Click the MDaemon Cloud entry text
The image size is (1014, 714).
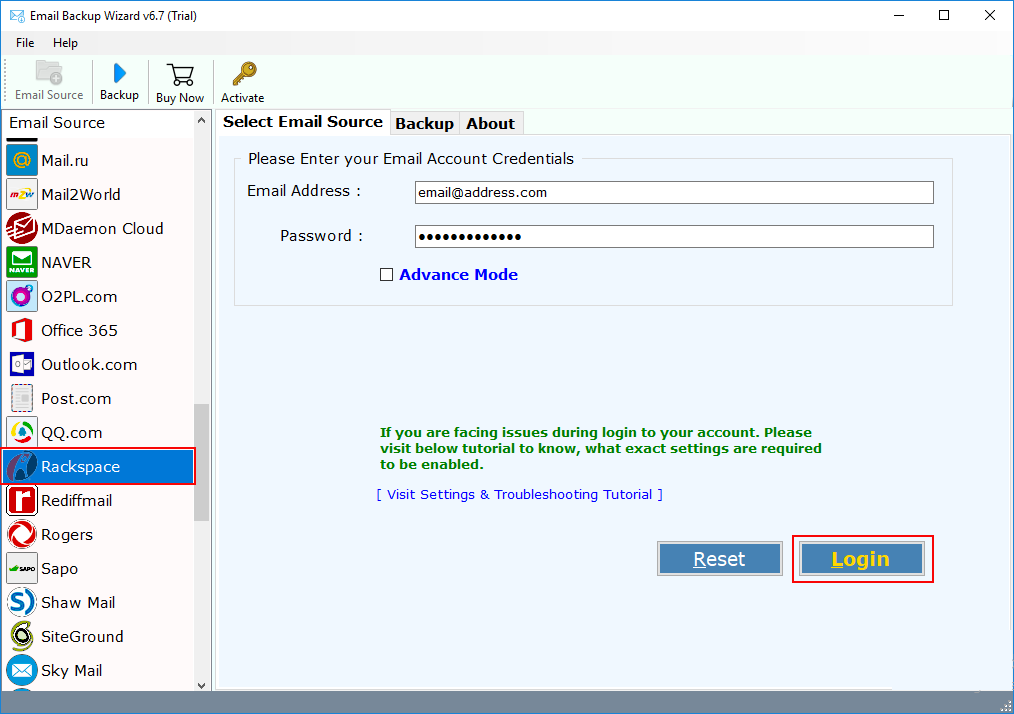point(102,228)
